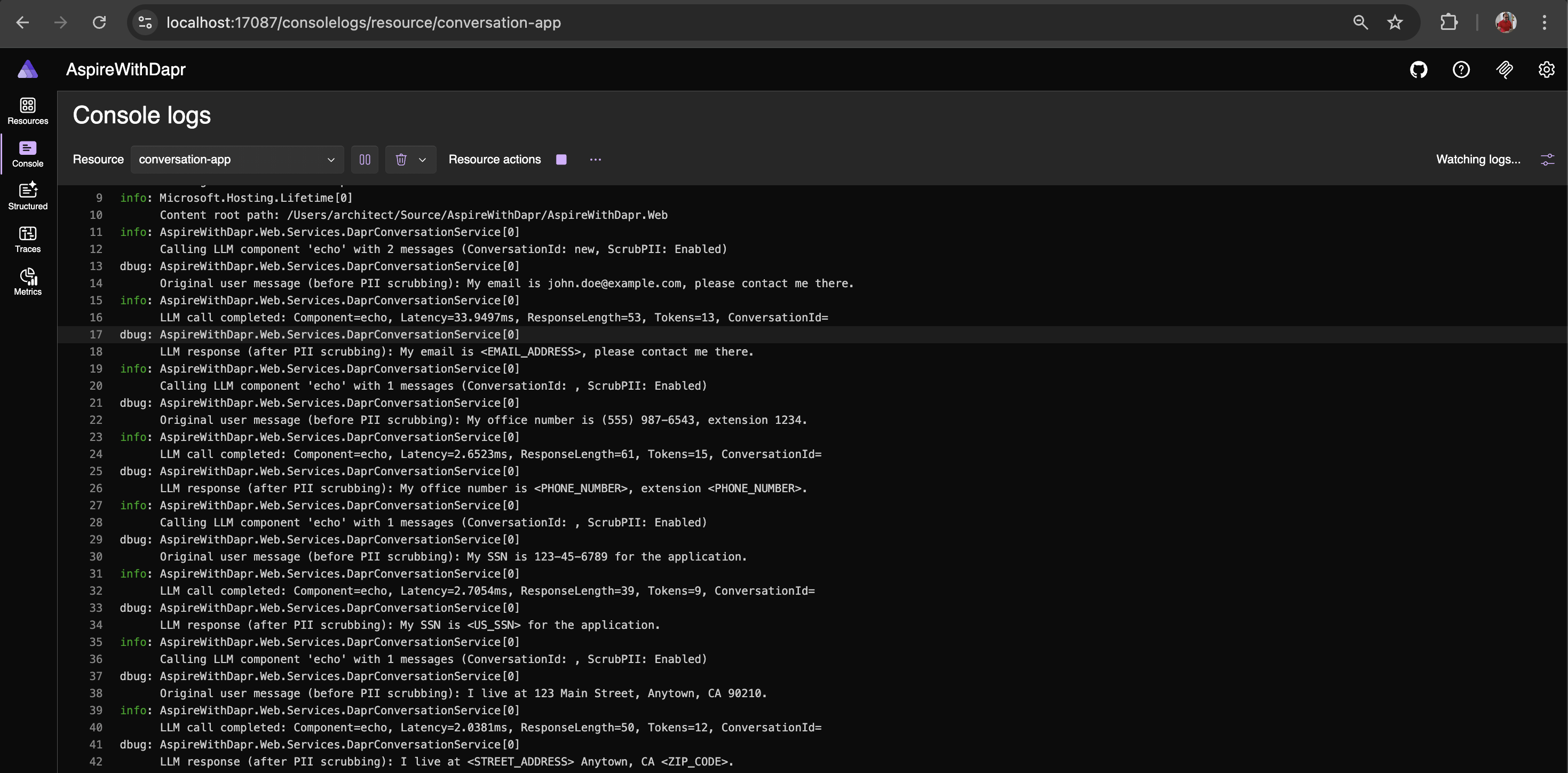
Task: Click the paperclip-style icon in the header
Action: (1504, 70)
